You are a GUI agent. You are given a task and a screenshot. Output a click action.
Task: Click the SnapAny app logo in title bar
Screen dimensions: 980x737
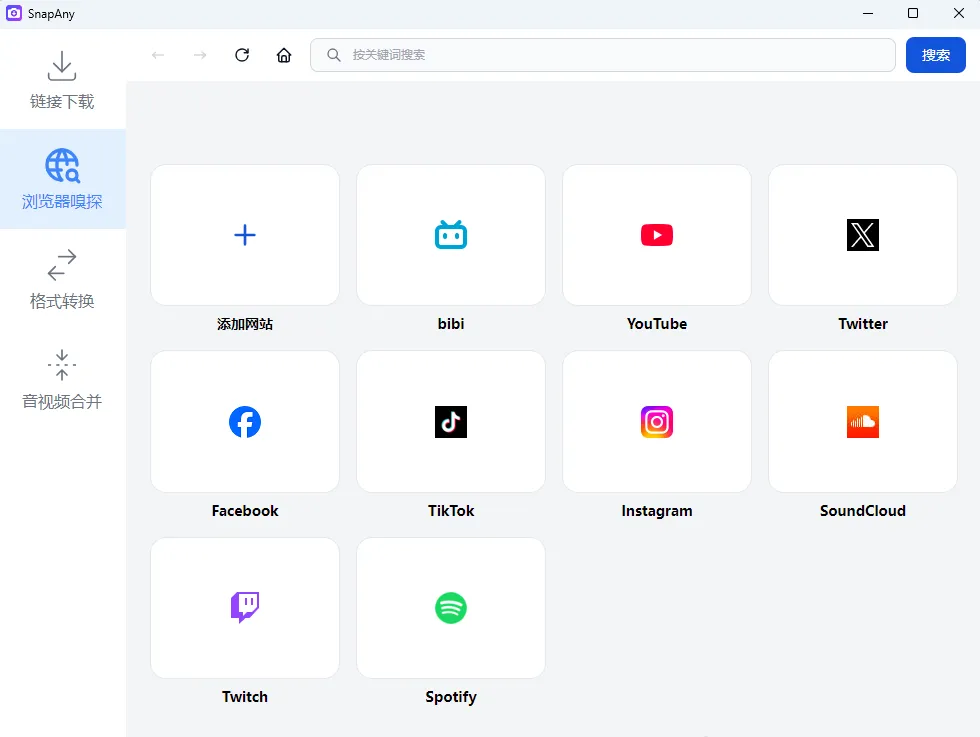(x=14, y=13)
